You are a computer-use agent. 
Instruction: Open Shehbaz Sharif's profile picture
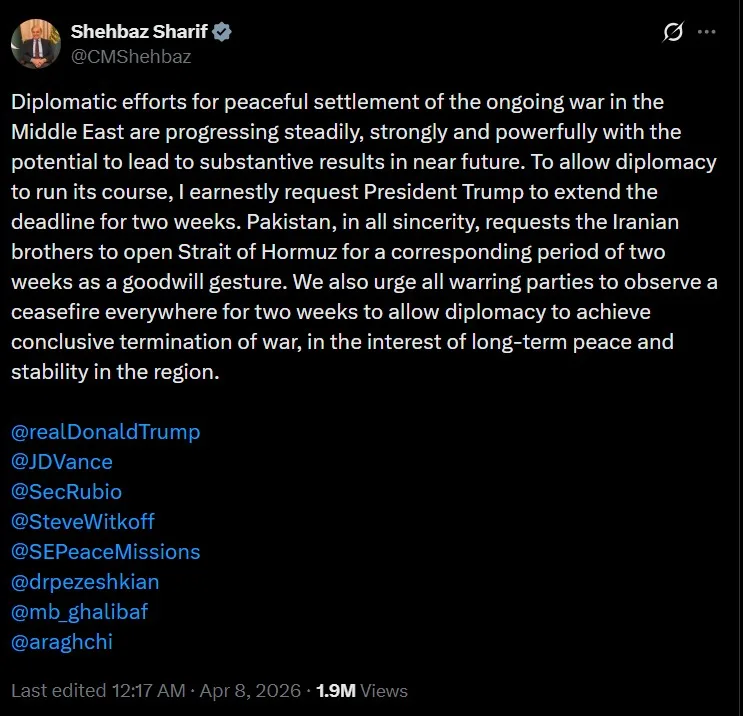(35, 43)
